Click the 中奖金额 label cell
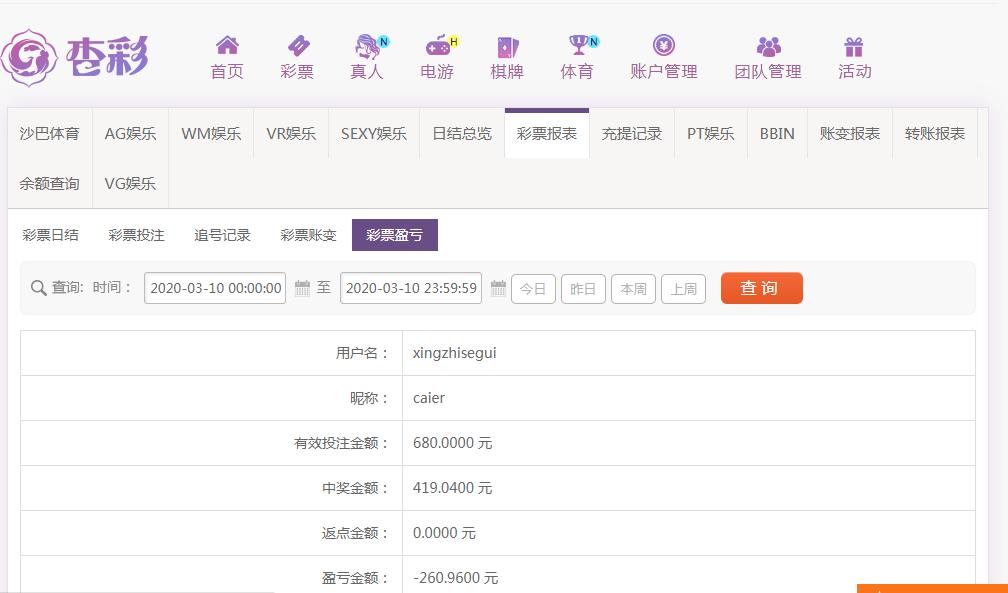 click(212, 488)
